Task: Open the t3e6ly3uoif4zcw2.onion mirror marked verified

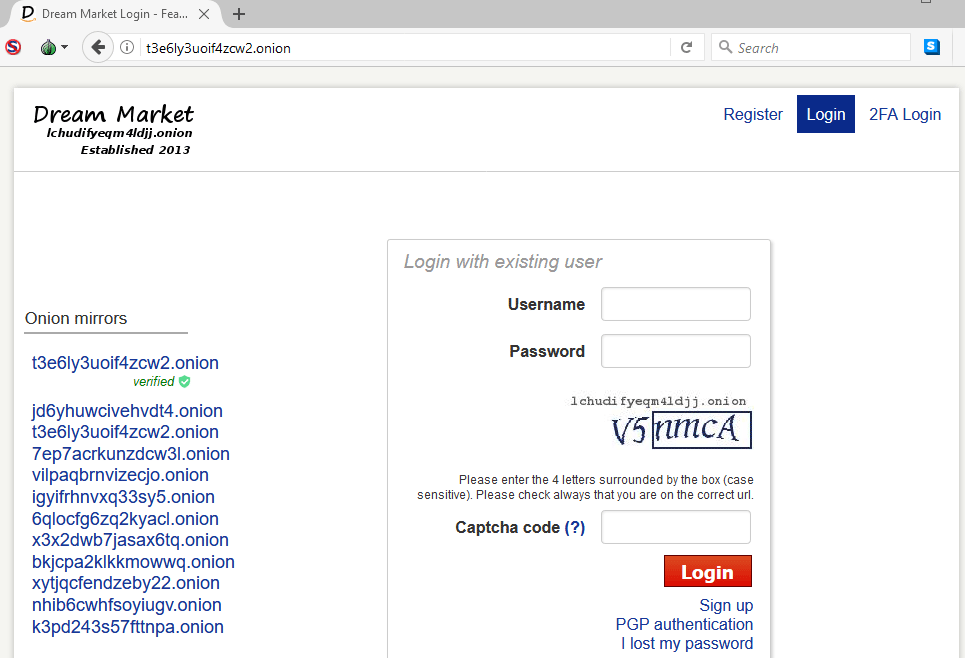Action: point(125,363)
